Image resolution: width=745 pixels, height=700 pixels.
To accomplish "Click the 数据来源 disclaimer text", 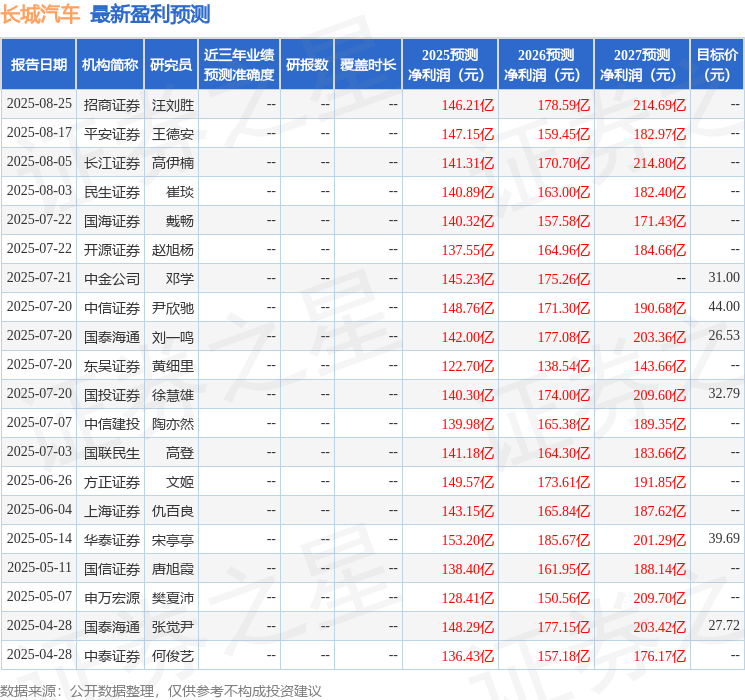I will click(161, 690).
